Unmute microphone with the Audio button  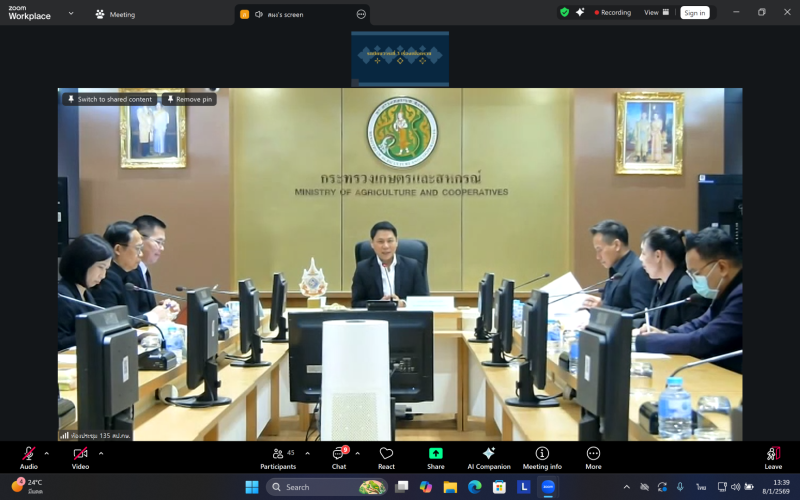click(29, 458)
